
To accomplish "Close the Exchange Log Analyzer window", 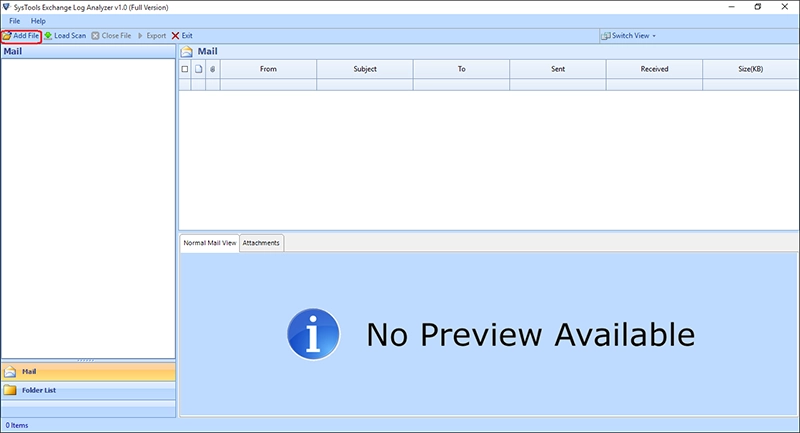I will [x=785, y=7].
